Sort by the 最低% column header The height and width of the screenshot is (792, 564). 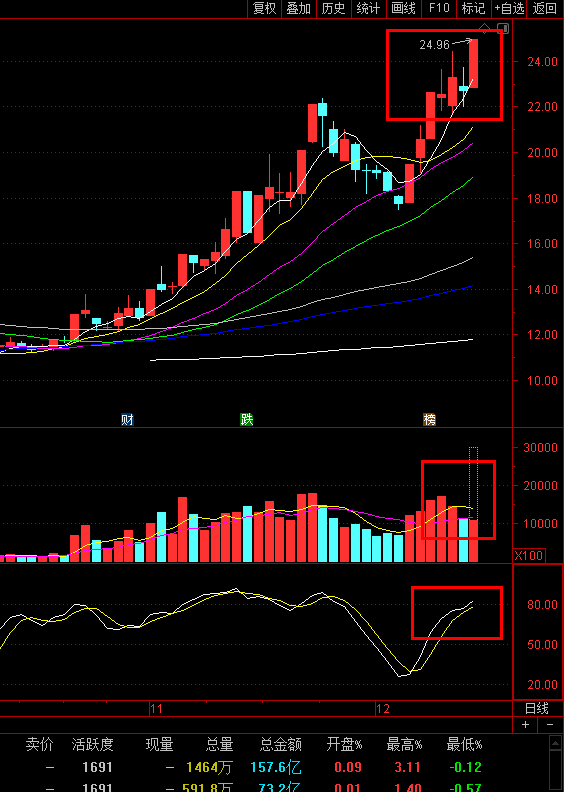465,744
